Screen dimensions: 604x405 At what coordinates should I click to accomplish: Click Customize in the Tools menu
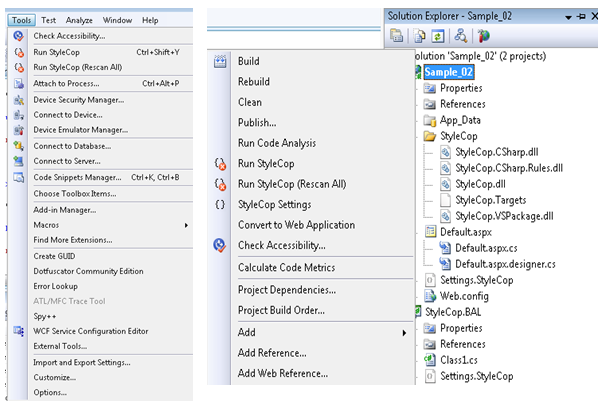[54, 378]
